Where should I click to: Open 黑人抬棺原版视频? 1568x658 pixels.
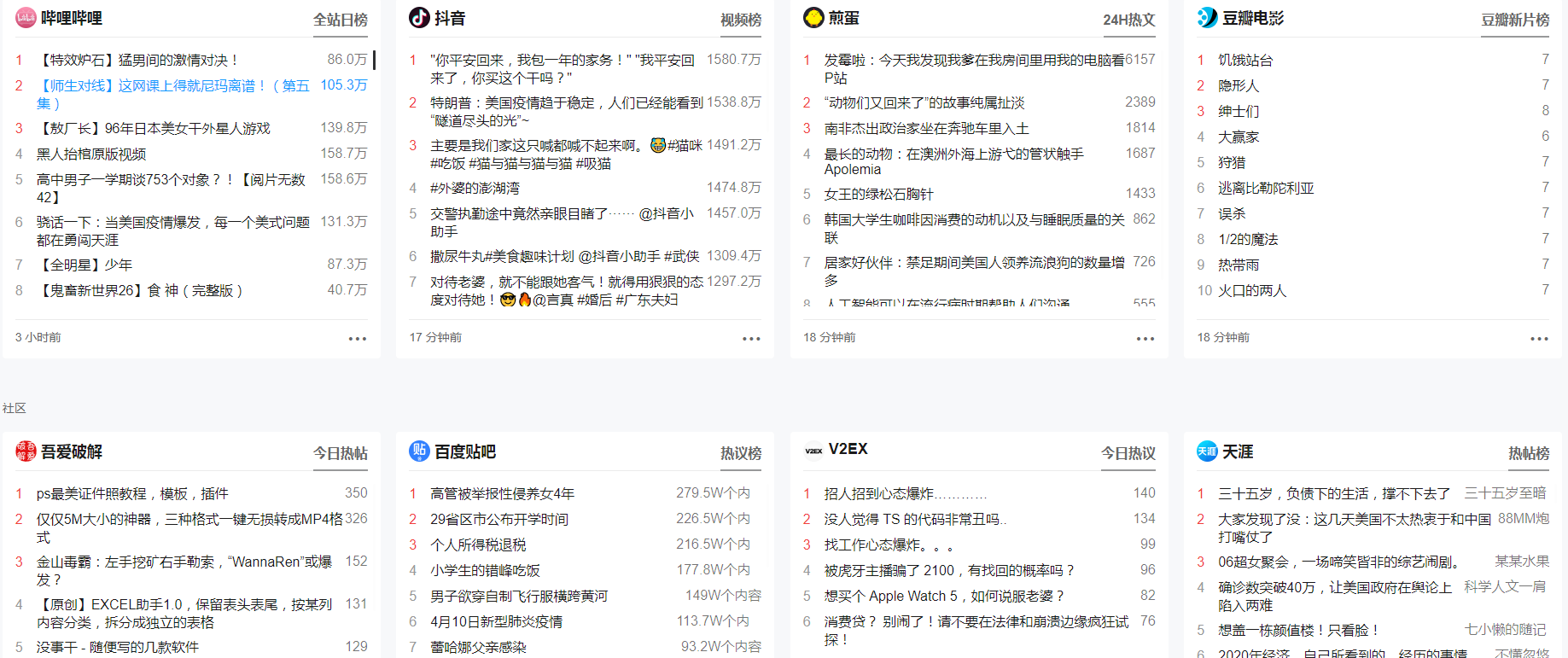(91, 154)
